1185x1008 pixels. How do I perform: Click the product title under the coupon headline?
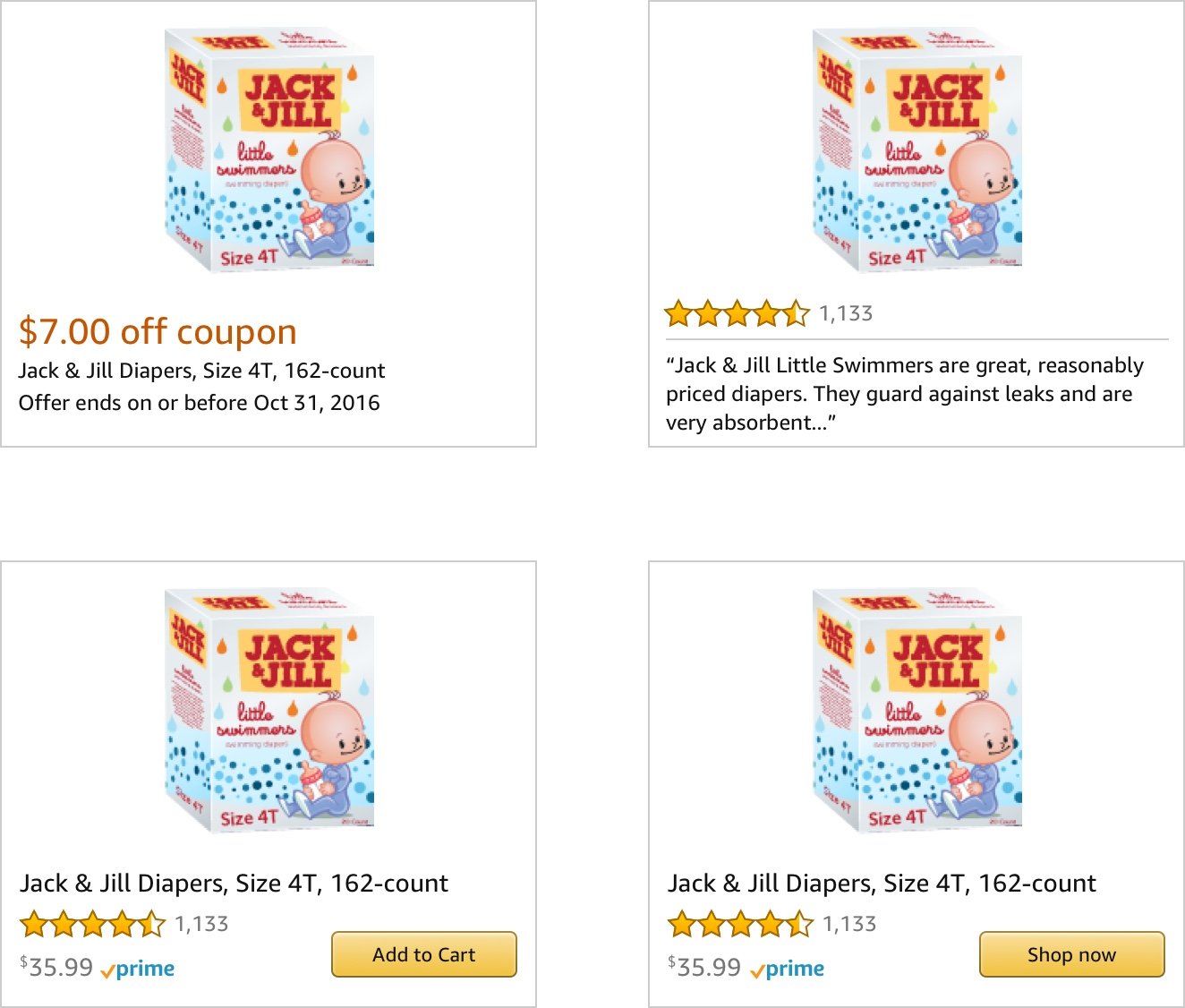coord(201,371)
